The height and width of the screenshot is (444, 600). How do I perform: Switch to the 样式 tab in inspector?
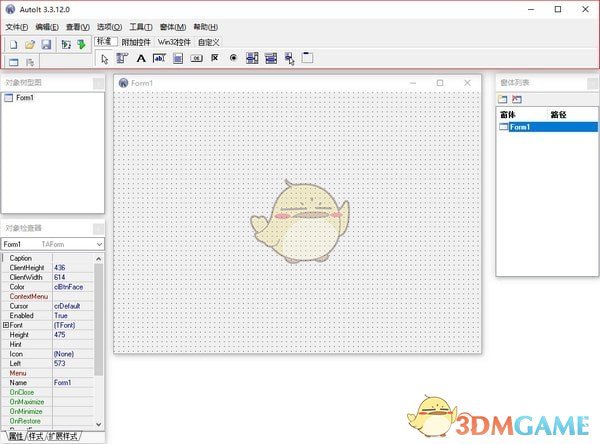point(36,436)
